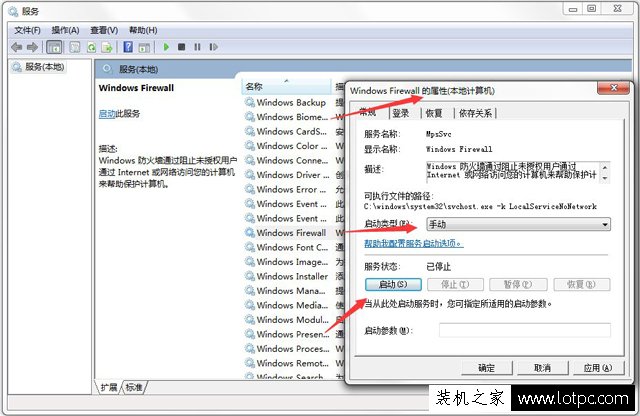Close the Windows Firewall properties dialog
The width and height of the screenshot is (640, 416).
(613, 88)
